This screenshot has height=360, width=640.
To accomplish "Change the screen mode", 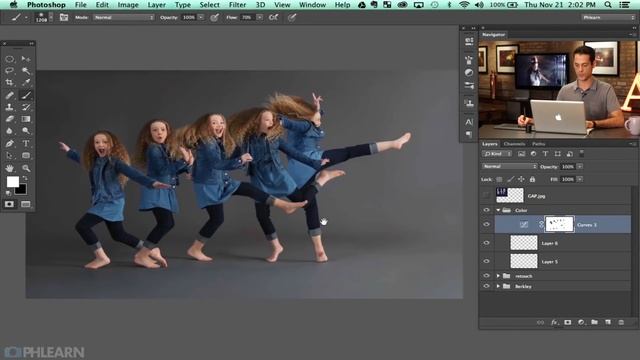I will [26, 204].
